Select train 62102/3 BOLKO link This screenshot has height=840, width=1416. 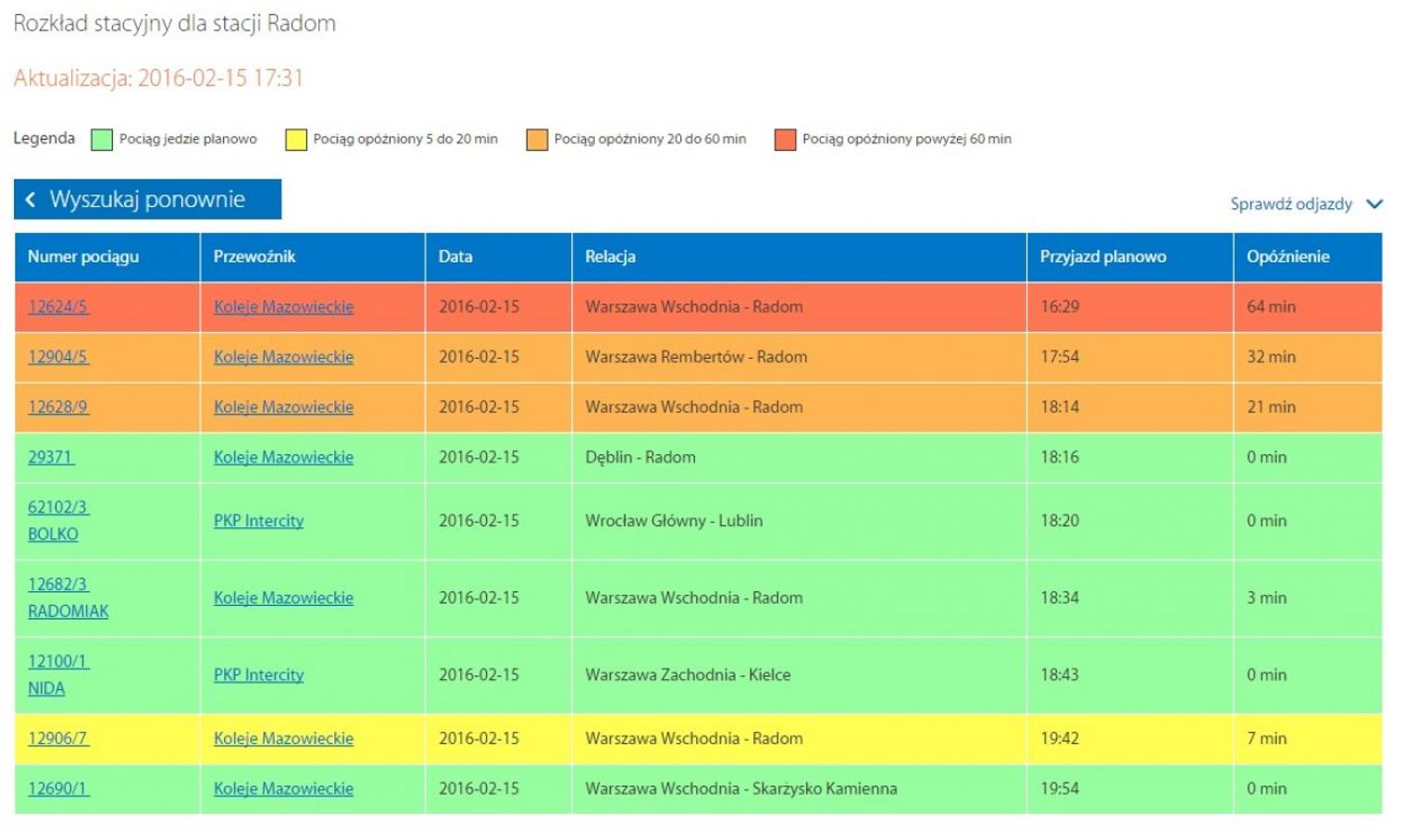tap(57, 521)
